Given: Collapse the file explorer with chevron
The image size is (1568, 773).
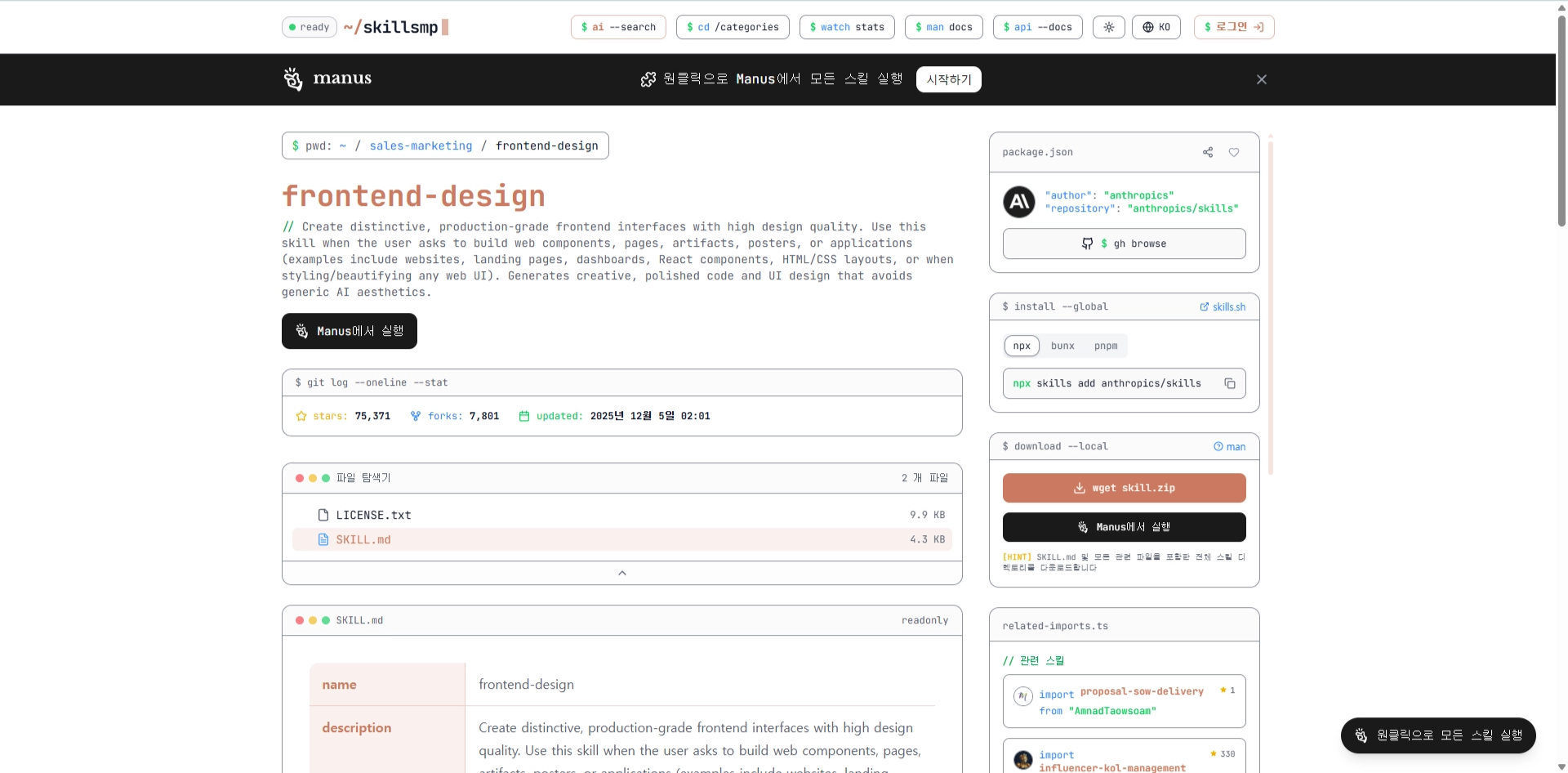Looking at the screenshot, I should point(621,573).
